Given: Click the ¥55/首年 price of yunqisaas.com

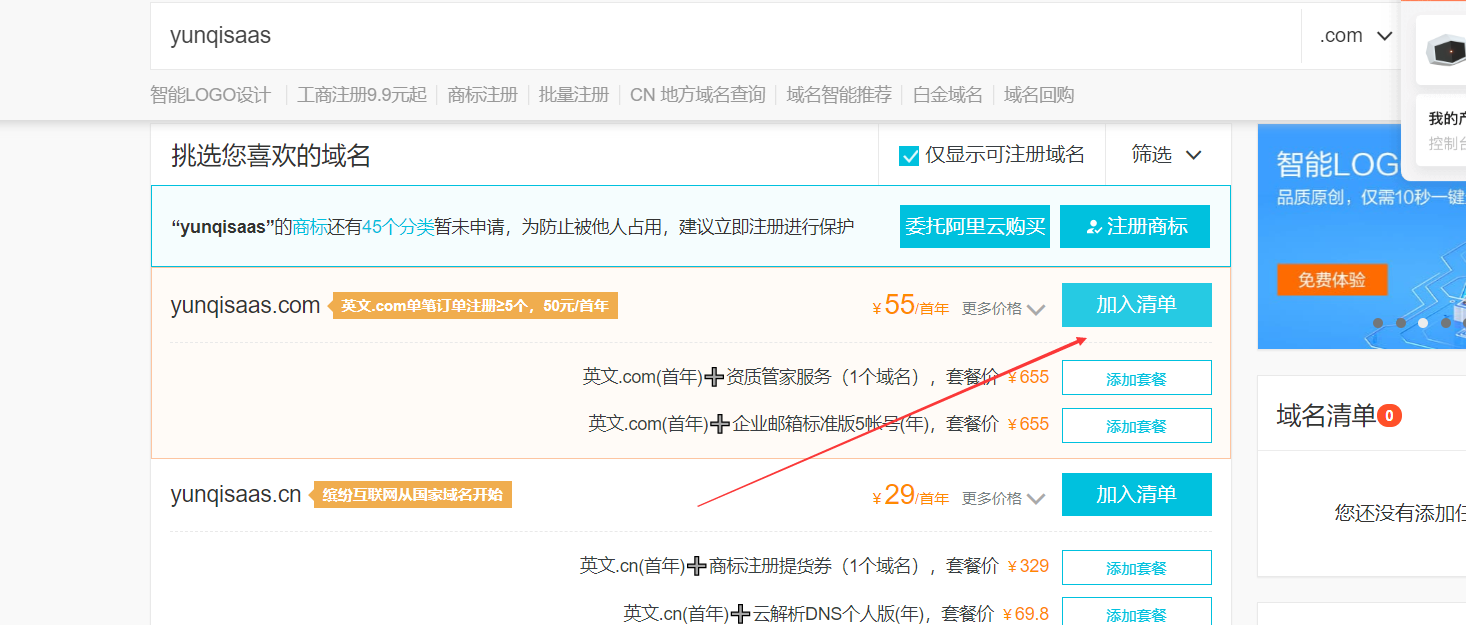Looking at the screenshot, I should click(911, 305).
